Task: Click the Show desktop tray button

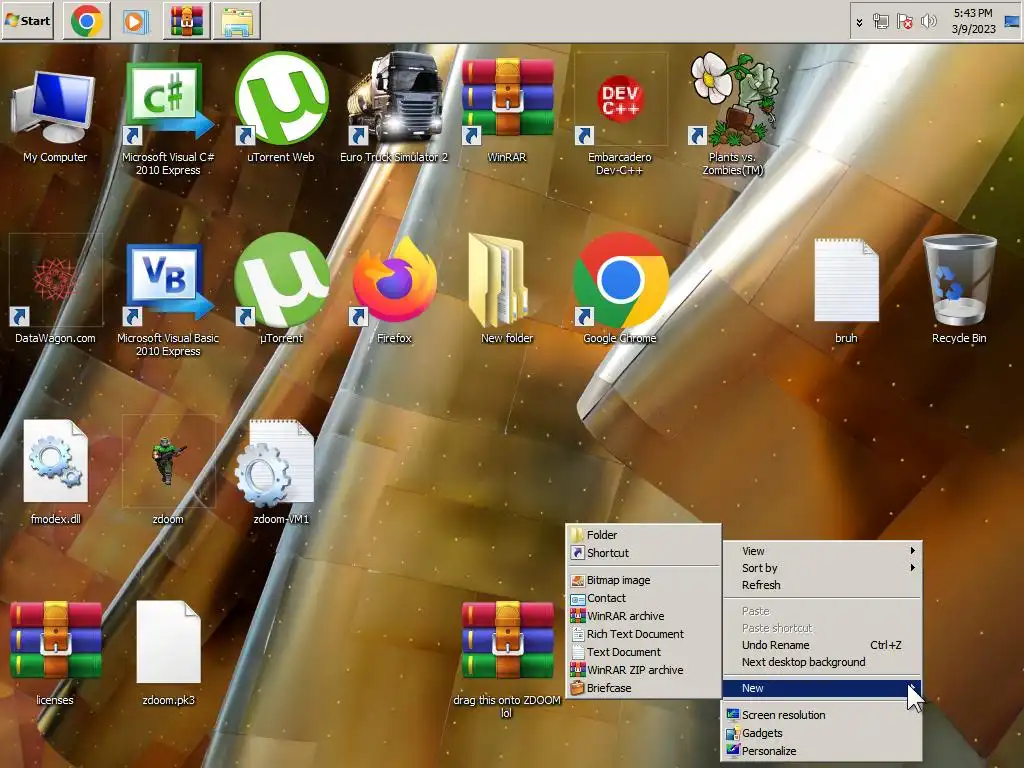Action: click(x=1012, y=21)
